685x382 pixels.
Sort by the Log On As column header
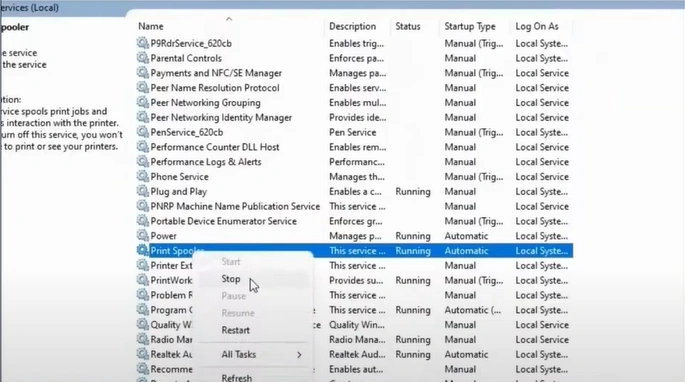pyautogui.click(x=536, y=26)
